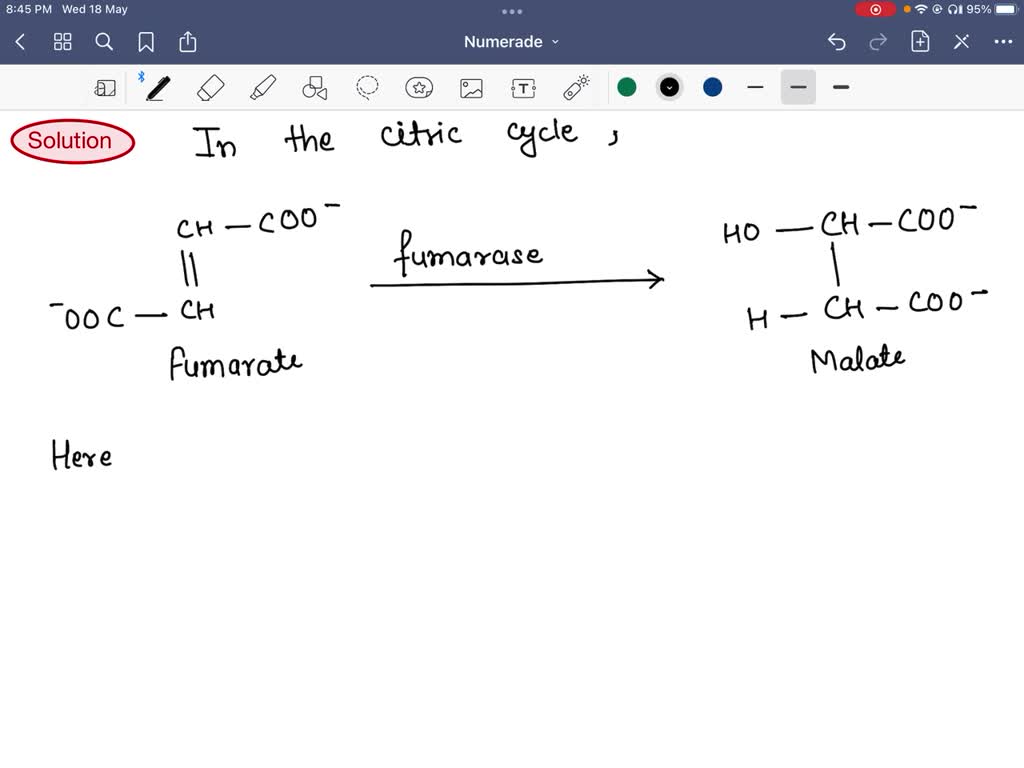Undo the last stroke
The width and height of the screenshot is (1024, 768).
[837, 42]
